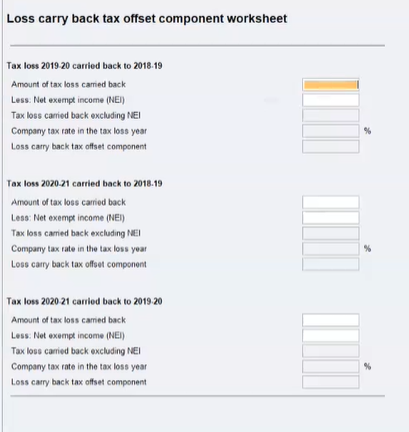Click NEI field under 2020-21 carried back to 2019-20
Screen dimensions: 409x432
[331, 336]
